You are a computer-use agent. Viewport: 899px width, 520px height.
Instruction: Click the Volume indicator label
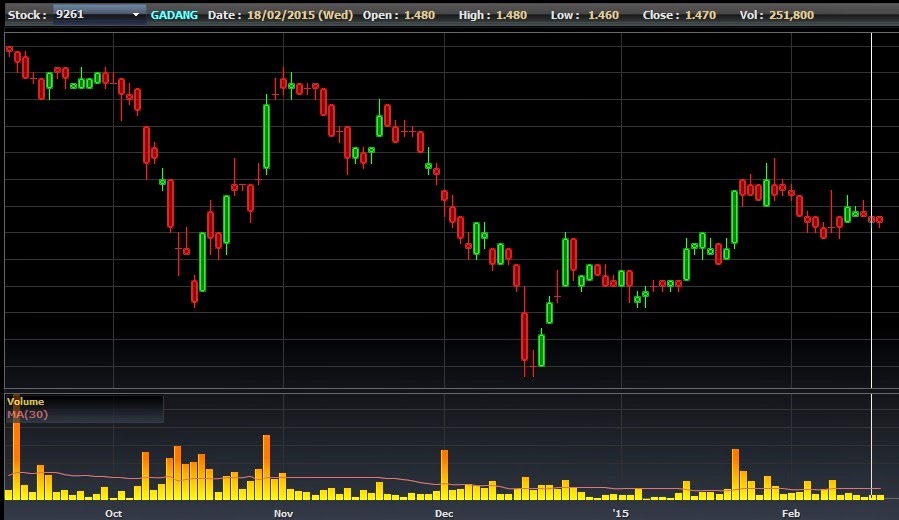(25, 402)
